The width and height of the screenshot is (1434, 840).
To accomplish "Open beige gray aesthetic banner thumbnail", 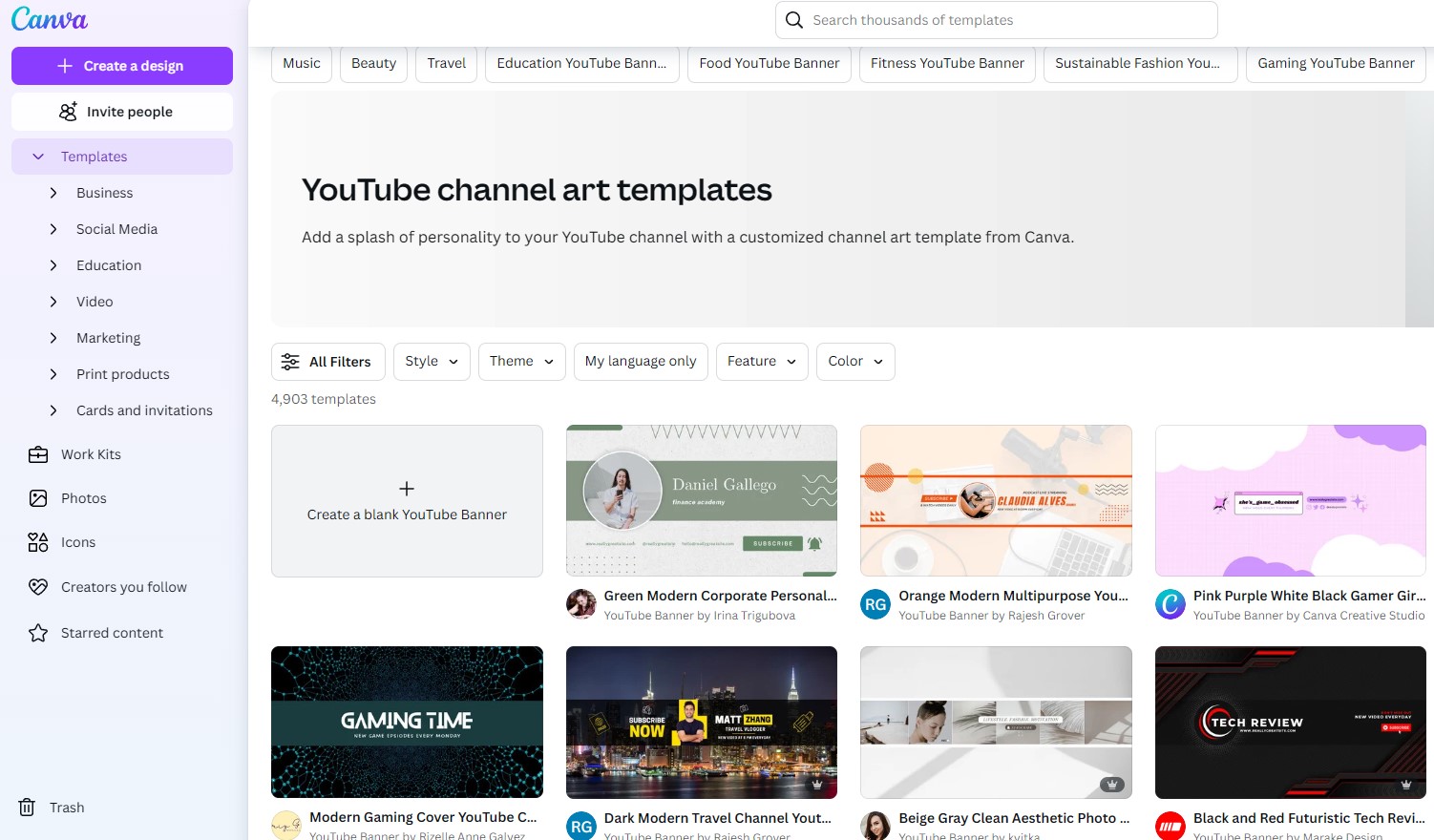I will 996,723.
